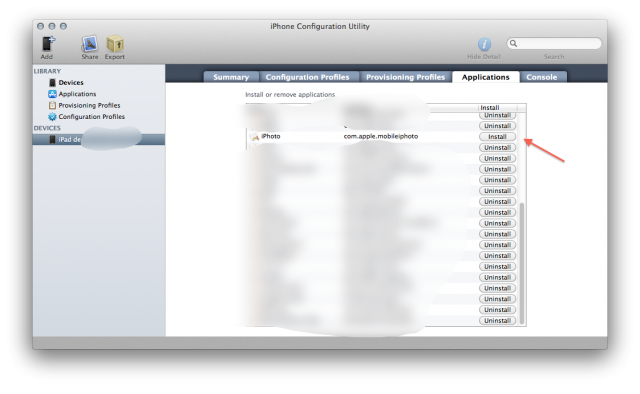Viewport: 640px width, 394px height.
Task: Click the last Uninstall button in list
Action: coord(497,321)
